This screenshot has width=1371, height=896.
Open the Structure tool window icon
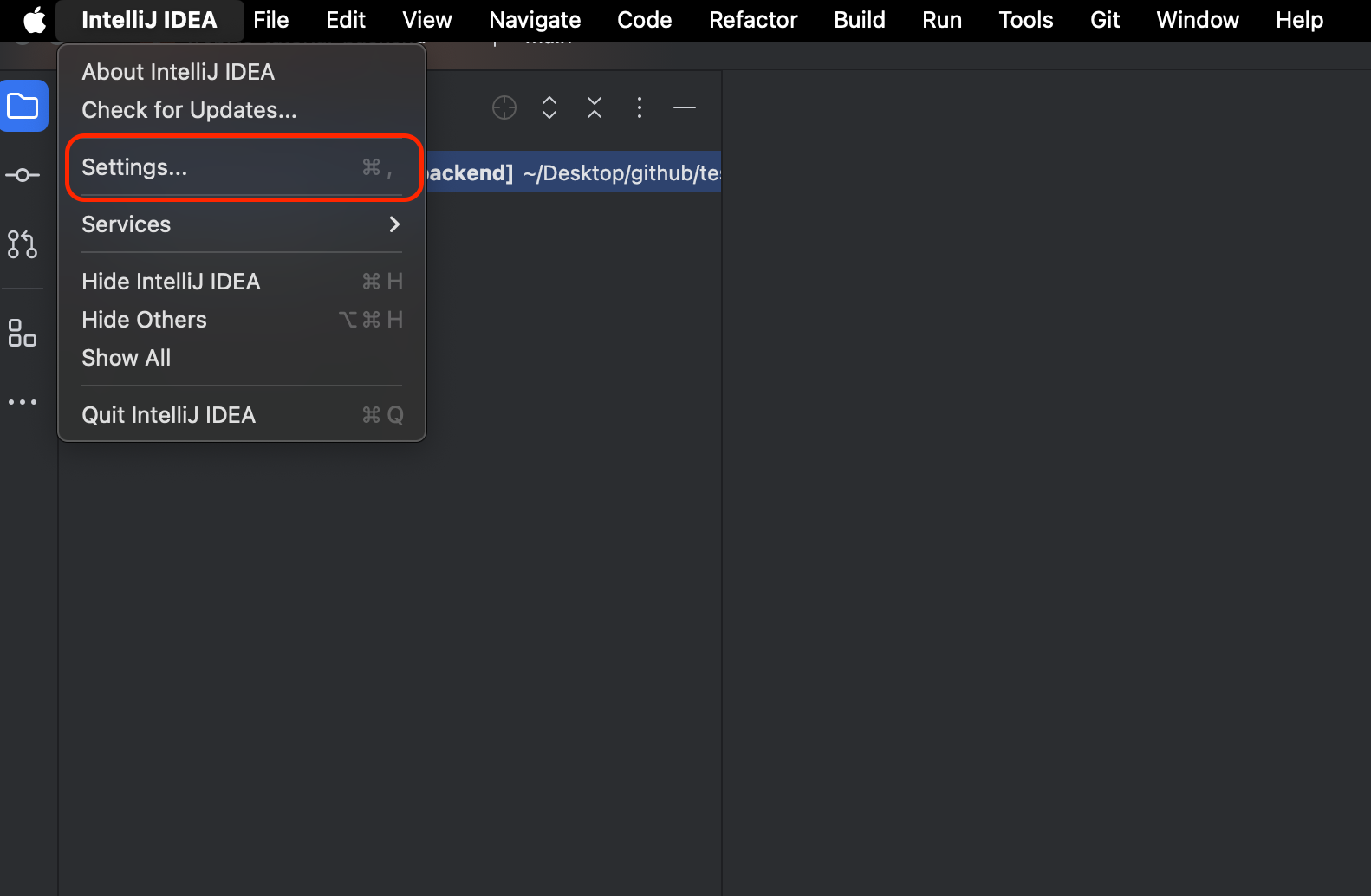(x=23, y=333)
